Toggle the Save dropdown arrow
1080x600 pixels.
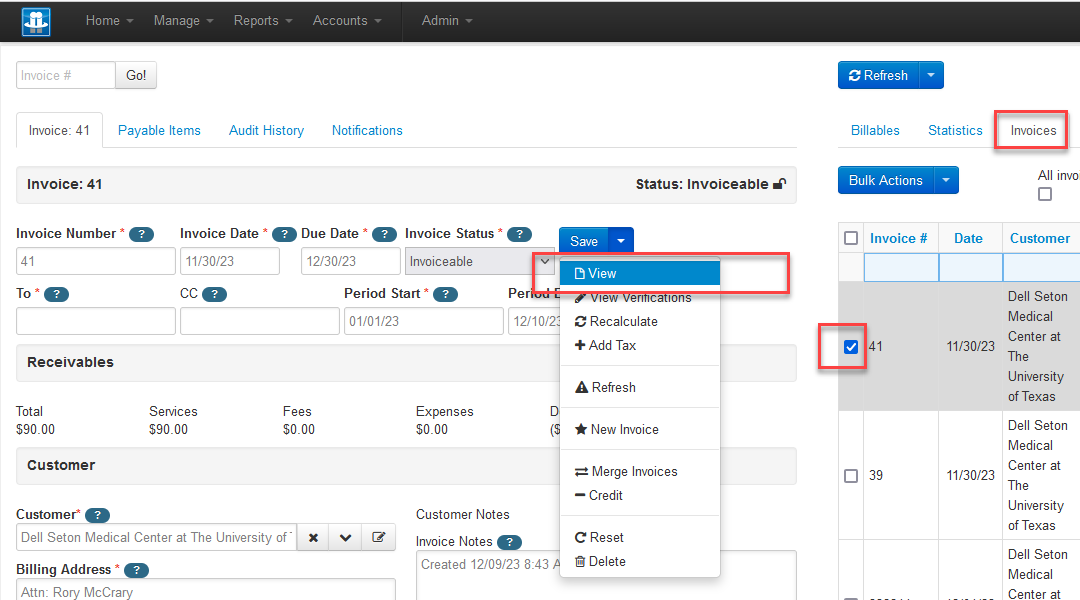621,241
